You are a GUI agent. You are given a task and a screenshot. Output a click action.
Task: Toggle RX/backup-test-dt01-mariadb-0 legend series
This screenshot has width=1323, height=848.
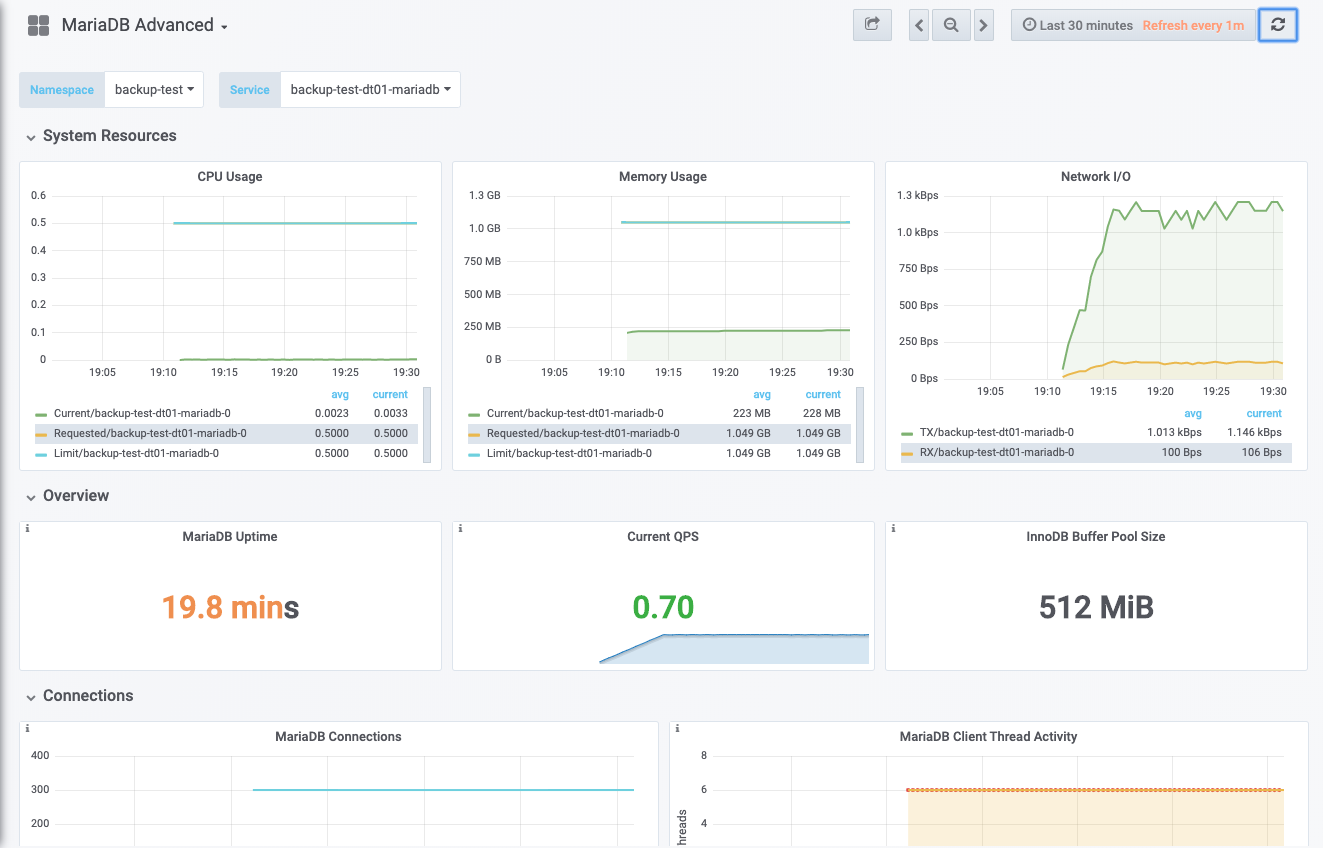997,452
